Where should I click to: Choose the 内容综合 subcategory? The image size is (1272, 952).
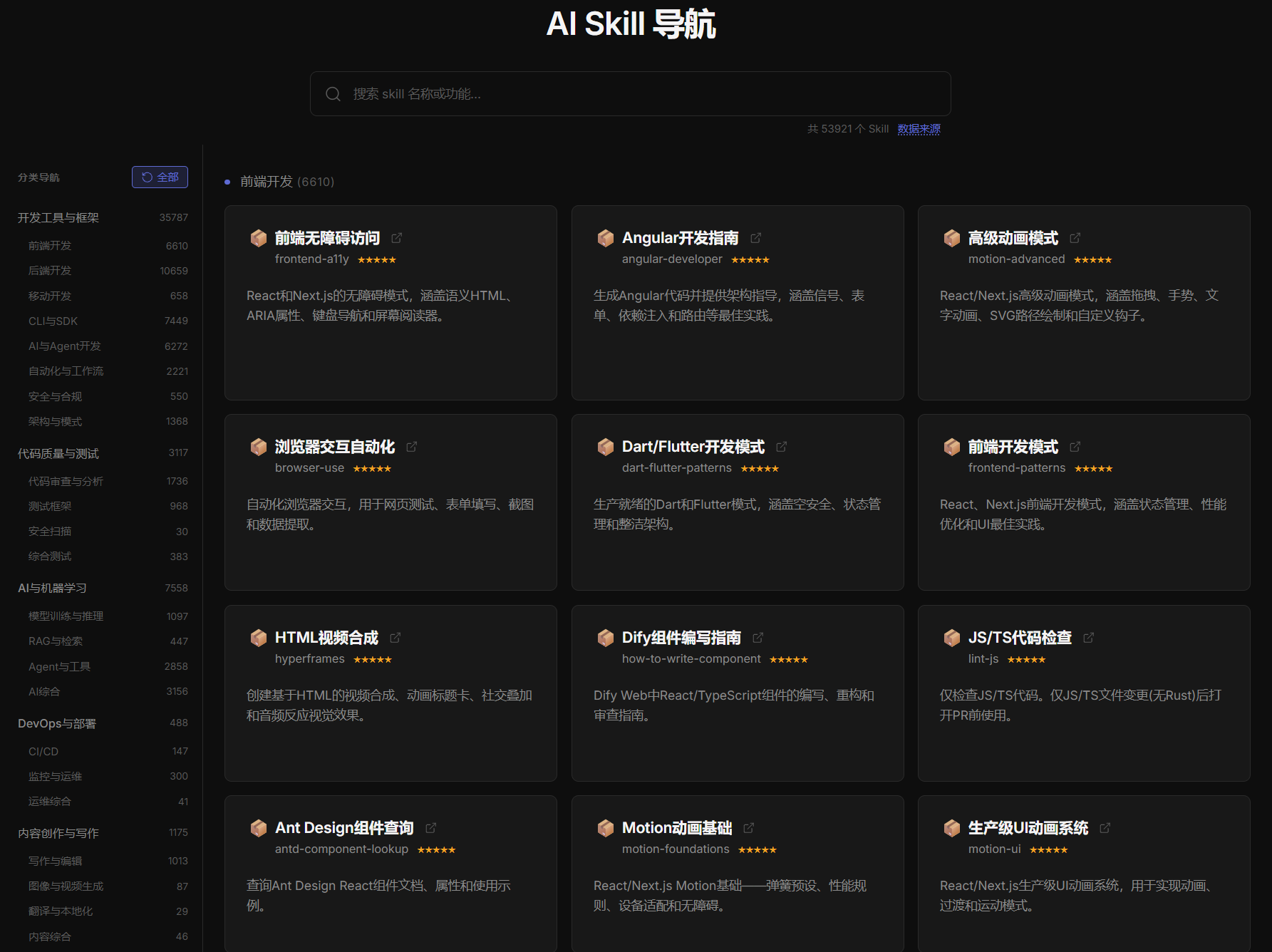point(107,936)
